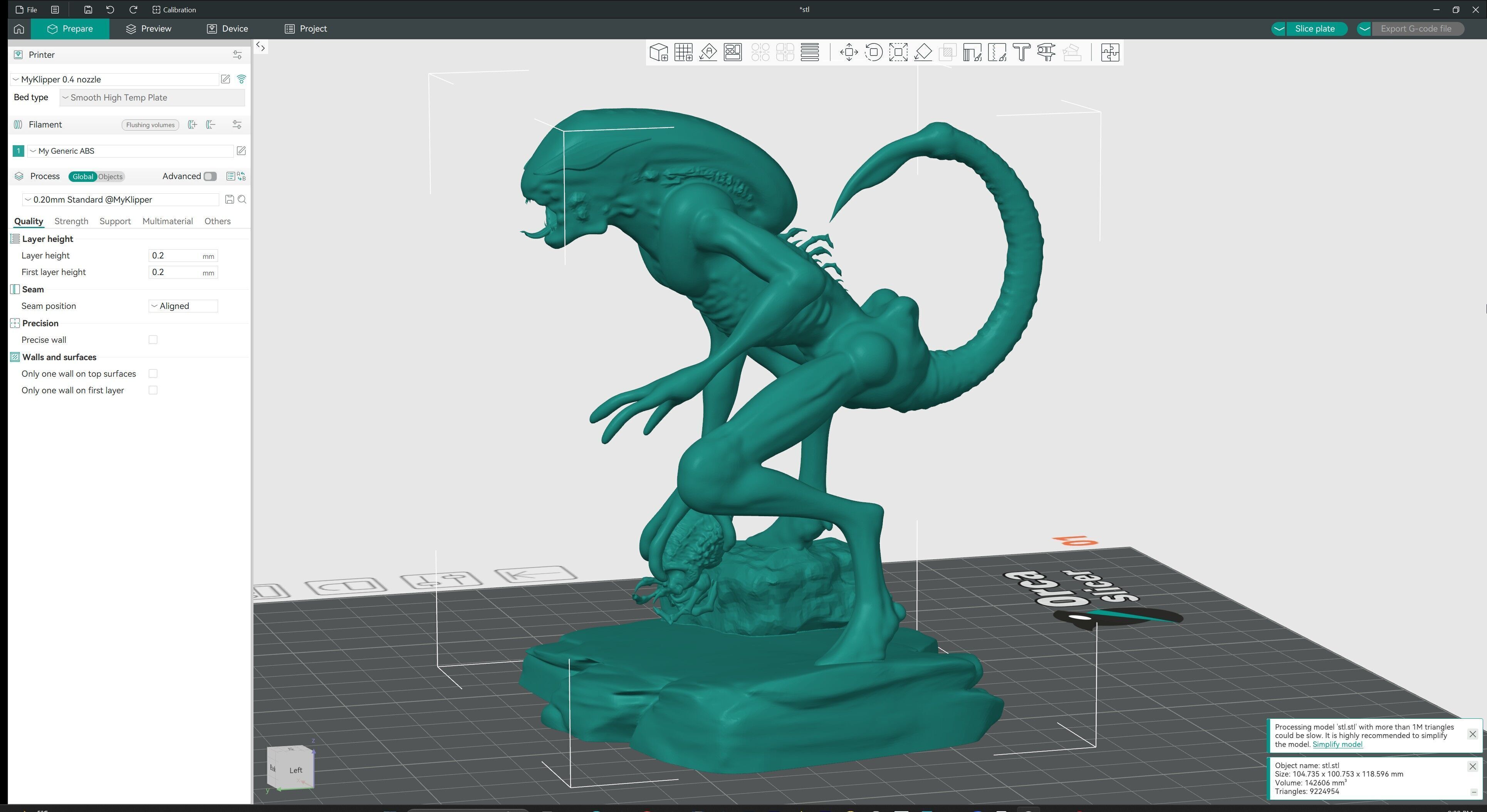This screenshot has height=812, width=1487.
Task: Open the Support painting tool
Action: click(x=973, y=52)
